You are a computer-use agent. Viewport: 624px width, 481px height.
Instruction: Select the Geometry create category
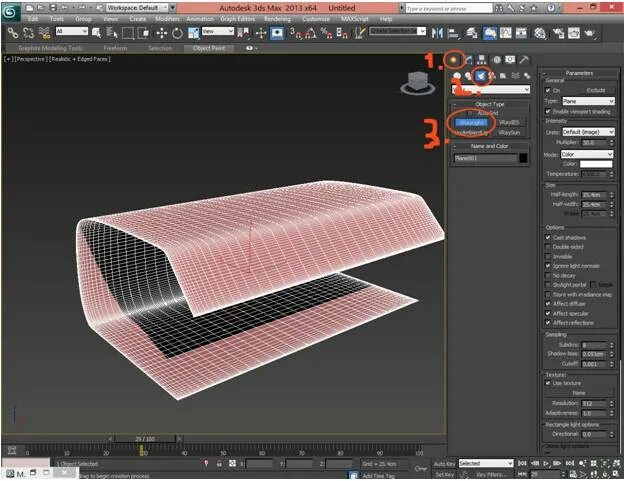(457, 76)
